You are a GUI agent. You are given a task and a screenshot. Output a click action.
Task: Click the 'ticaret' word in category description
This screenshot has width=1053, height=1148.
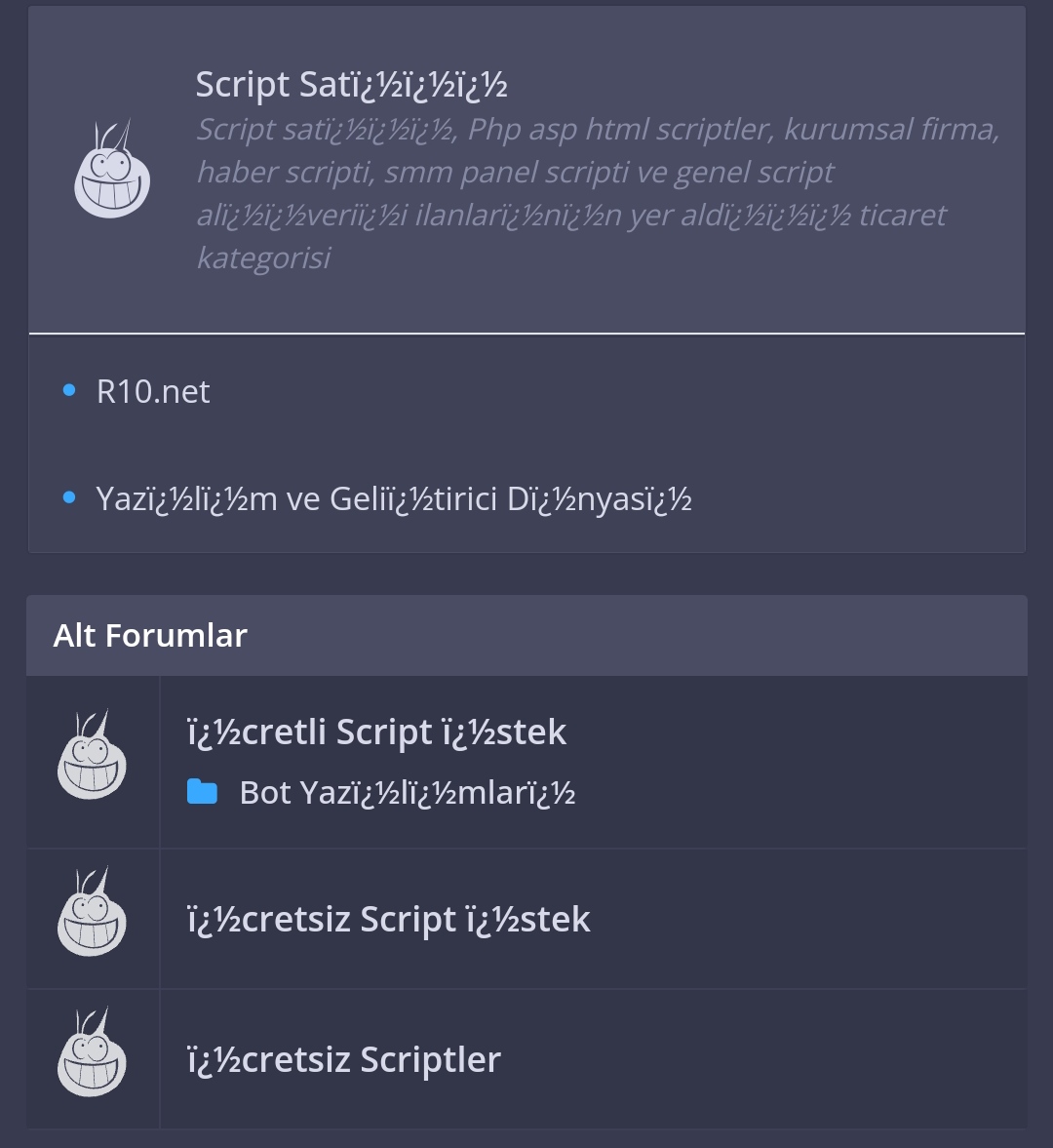tap(902, 216)
